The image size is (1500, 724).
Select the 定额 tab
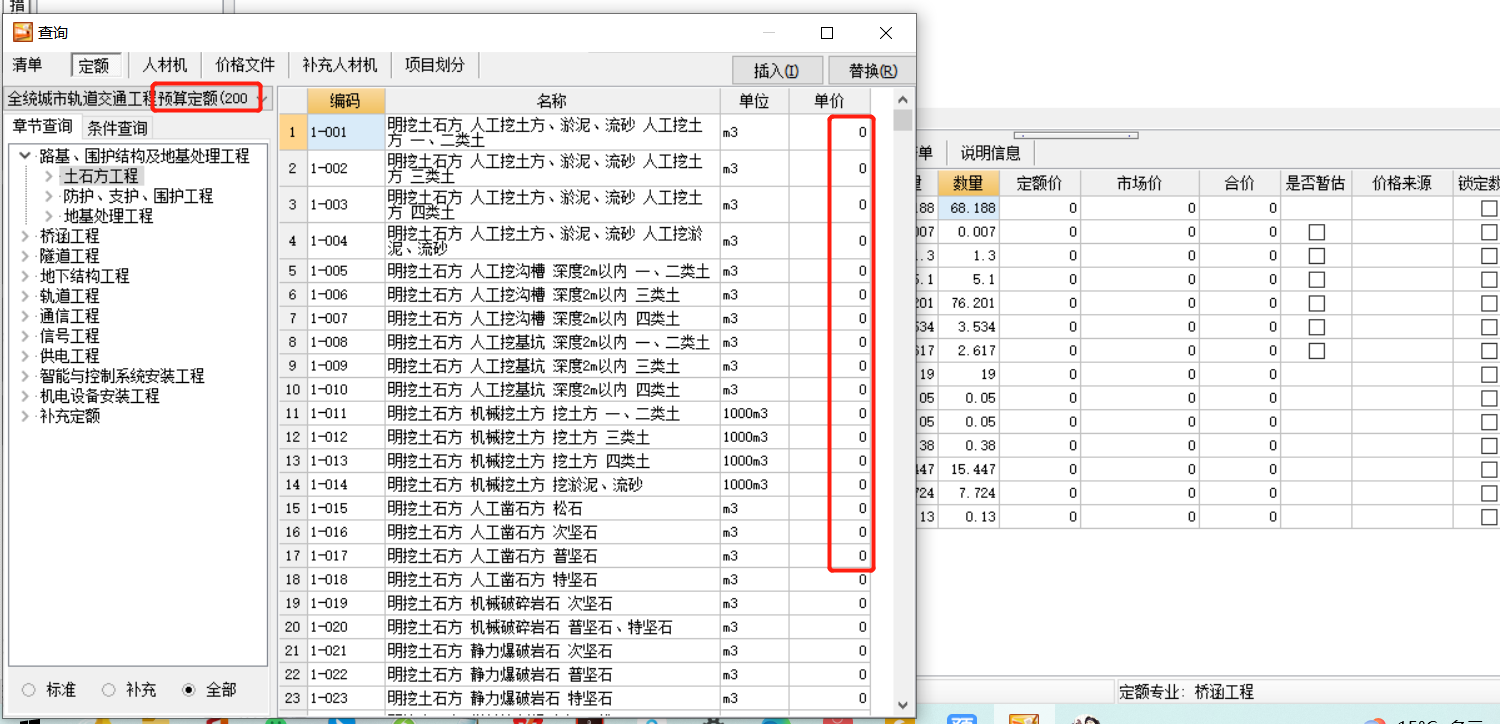coord(95,65)
